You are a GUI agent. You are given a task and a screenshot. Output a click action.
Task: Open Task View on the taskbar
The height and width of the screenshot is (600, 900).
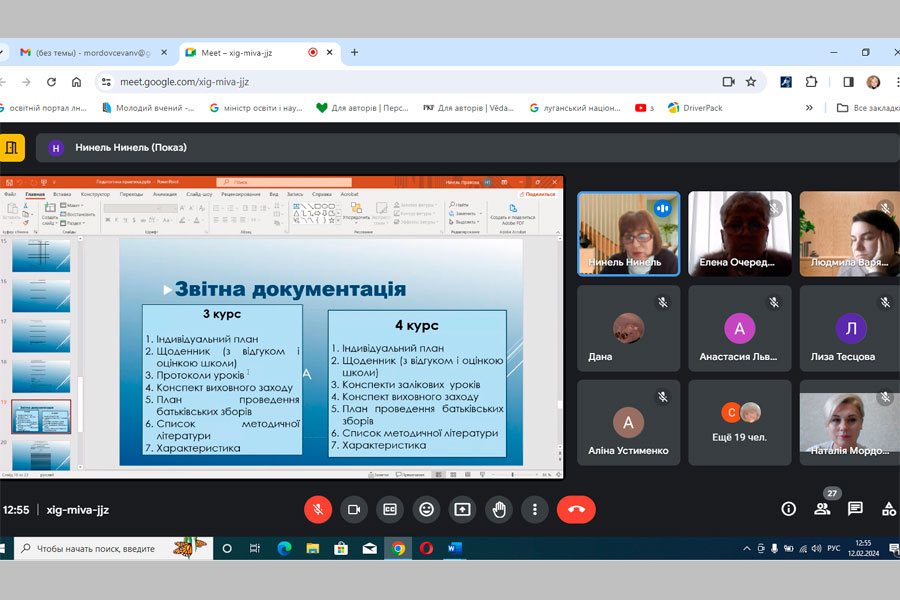(x=255, y=548)
